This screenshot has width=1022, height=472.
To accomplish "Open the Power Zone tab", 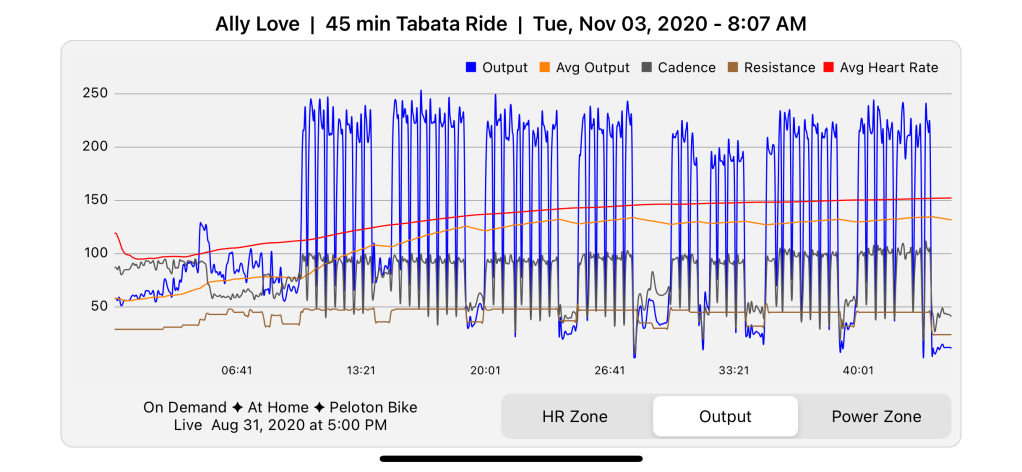I will (876, 417).
